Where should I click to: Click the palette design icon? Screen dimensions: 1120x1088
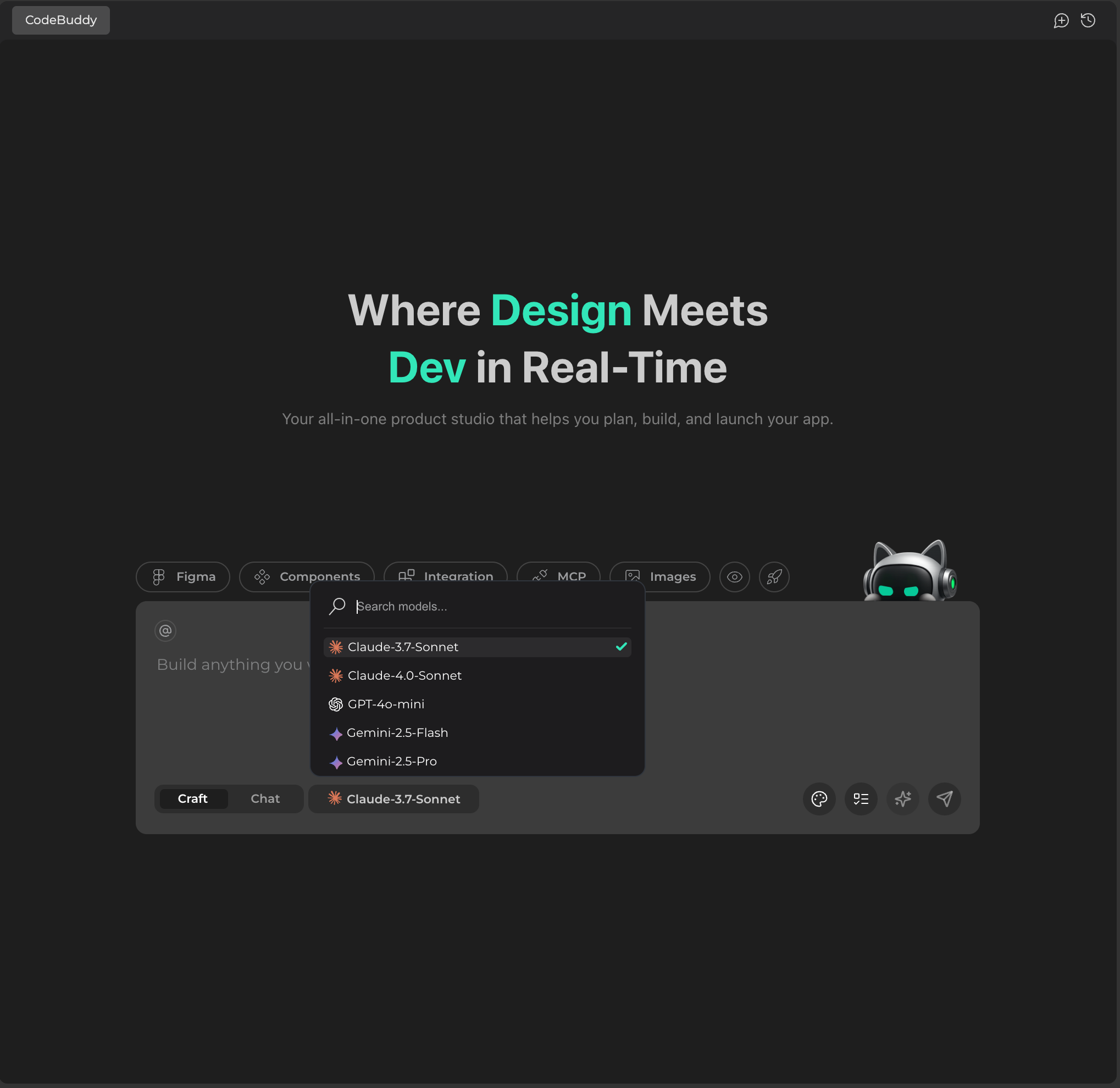(x=819, y=798)
